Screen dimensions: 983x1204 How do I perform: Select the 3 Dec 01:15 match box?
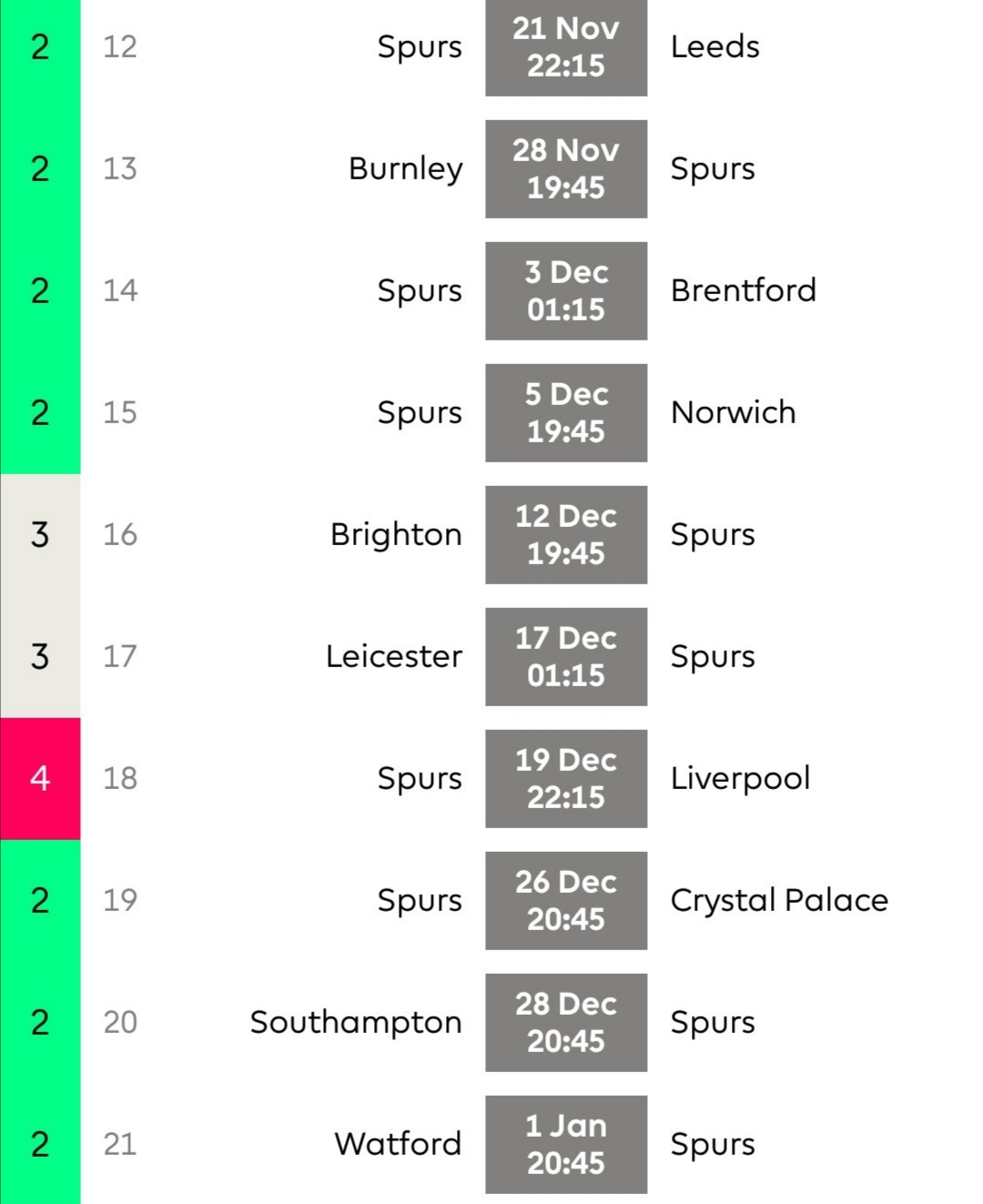(566, 291)
